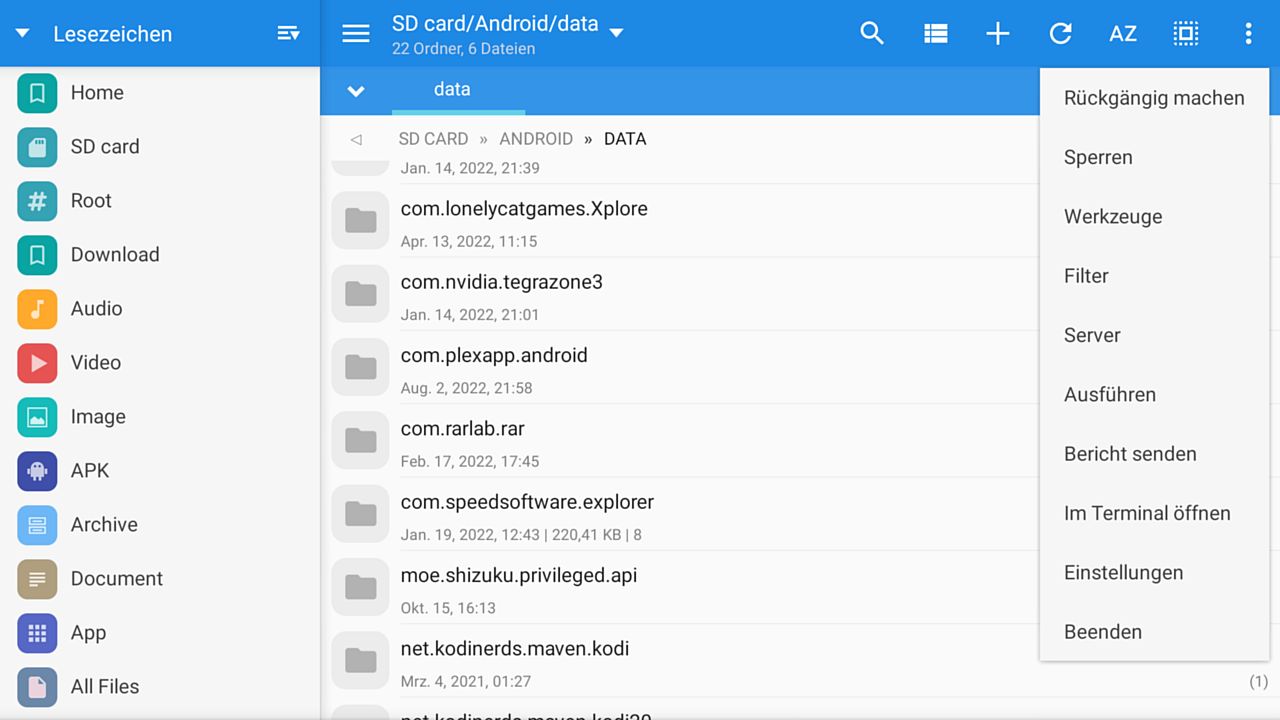Select Ausführen menu entry
The height and width of the screenshot is (720, 1280).
1154,395
